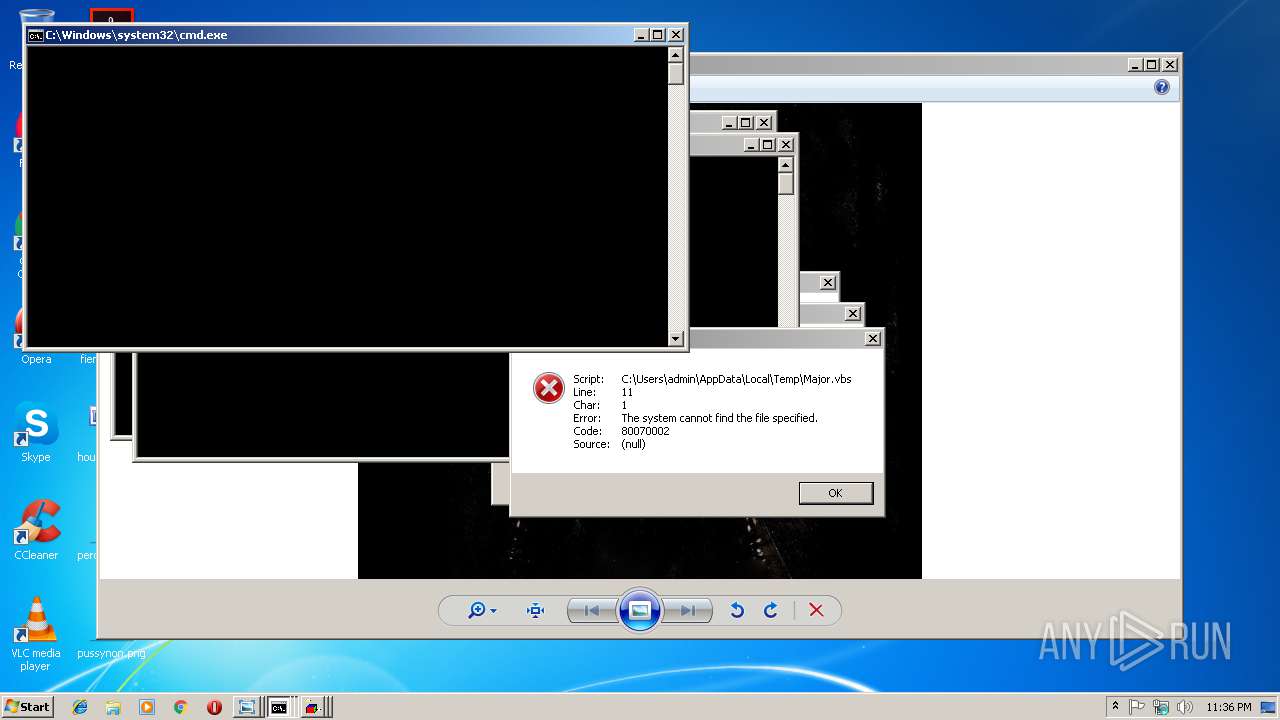Image resolution: width=1280 pixels, height=720 pixels.
Task: Click OK in the Major.vbs error dialog
Action: (x=835, y=493)
